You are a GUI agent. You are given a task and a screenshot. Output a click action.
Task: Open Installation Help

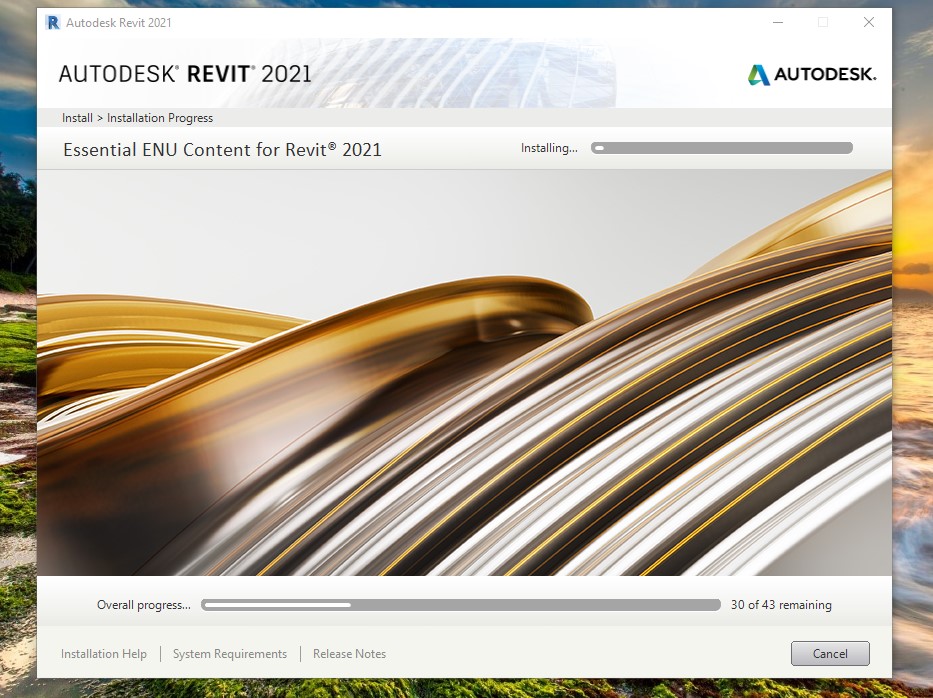click(x=103, y=653)
